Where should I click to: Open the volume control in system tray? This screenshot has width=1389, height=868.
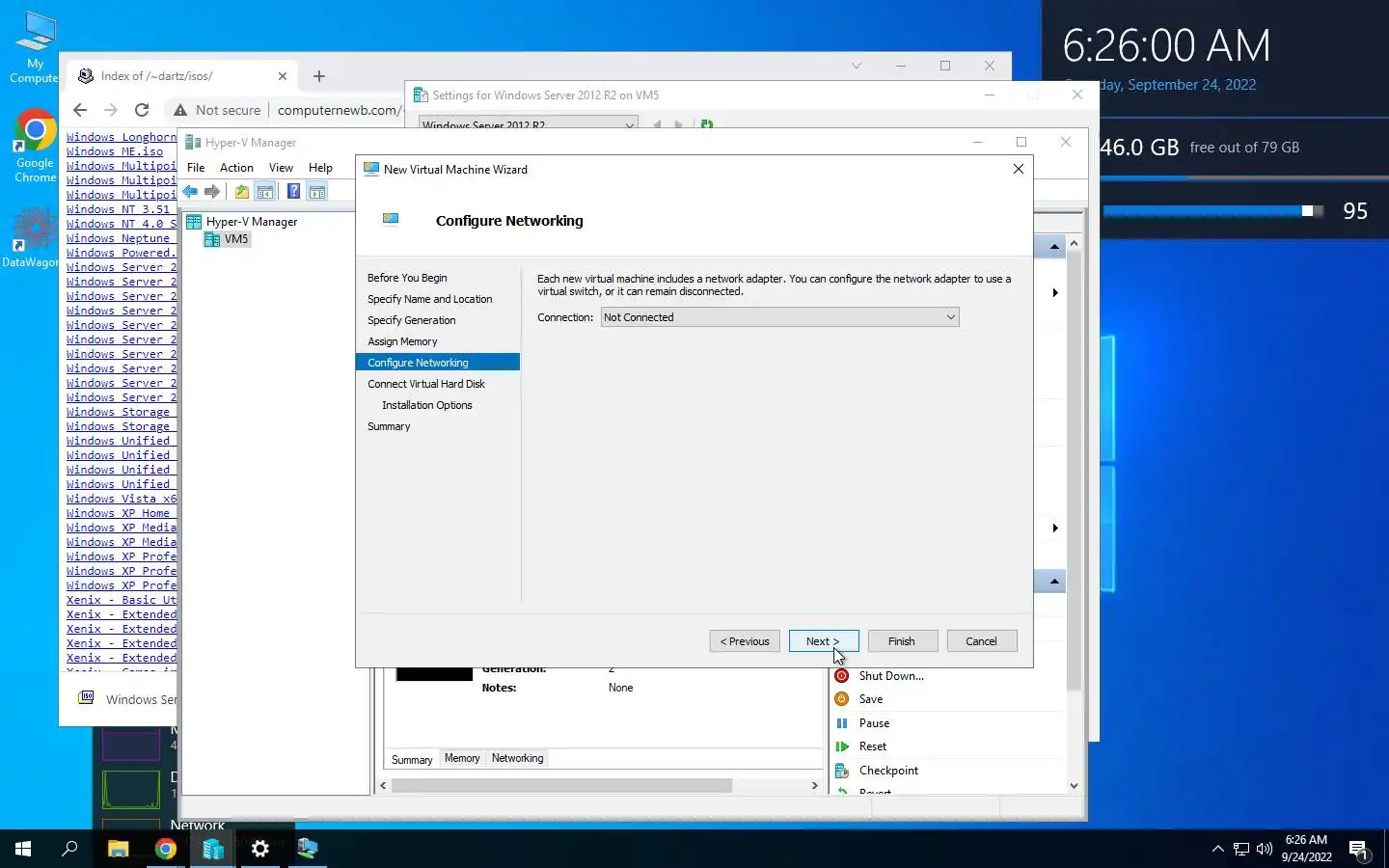1265,849
